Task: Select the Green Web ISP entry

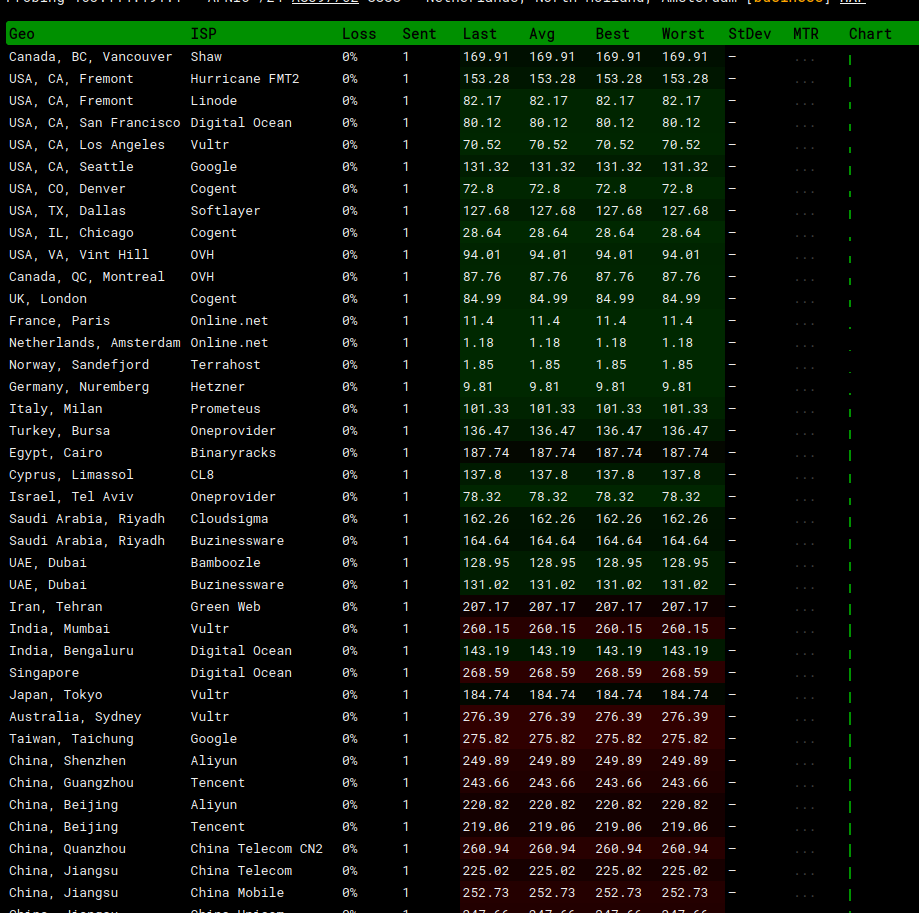Action: [225, 607]
